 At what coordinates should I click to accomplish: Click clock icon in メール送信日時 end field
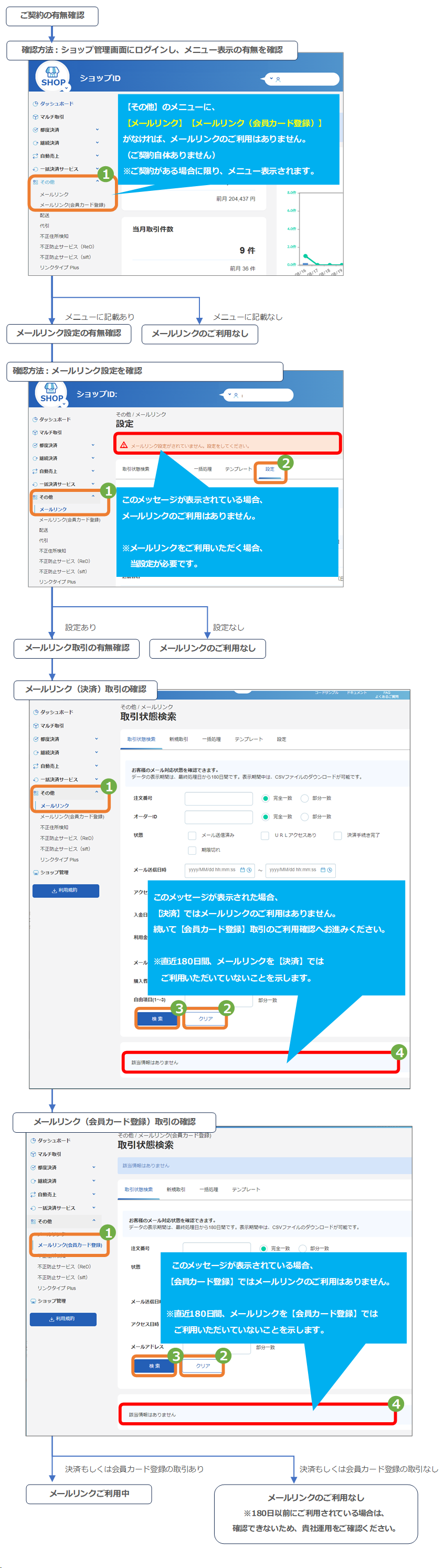pos(330,870)
